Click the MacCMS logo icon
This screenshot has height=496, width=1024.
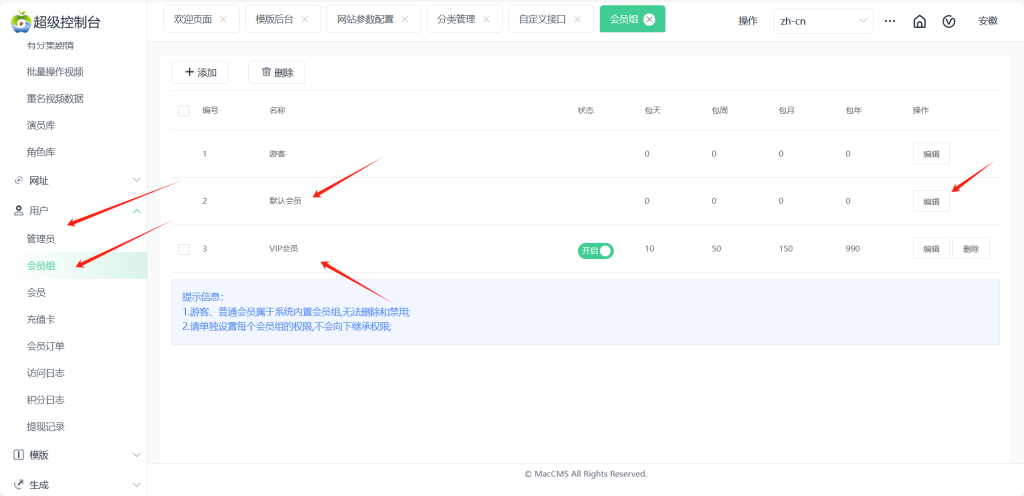click(20, 21)
